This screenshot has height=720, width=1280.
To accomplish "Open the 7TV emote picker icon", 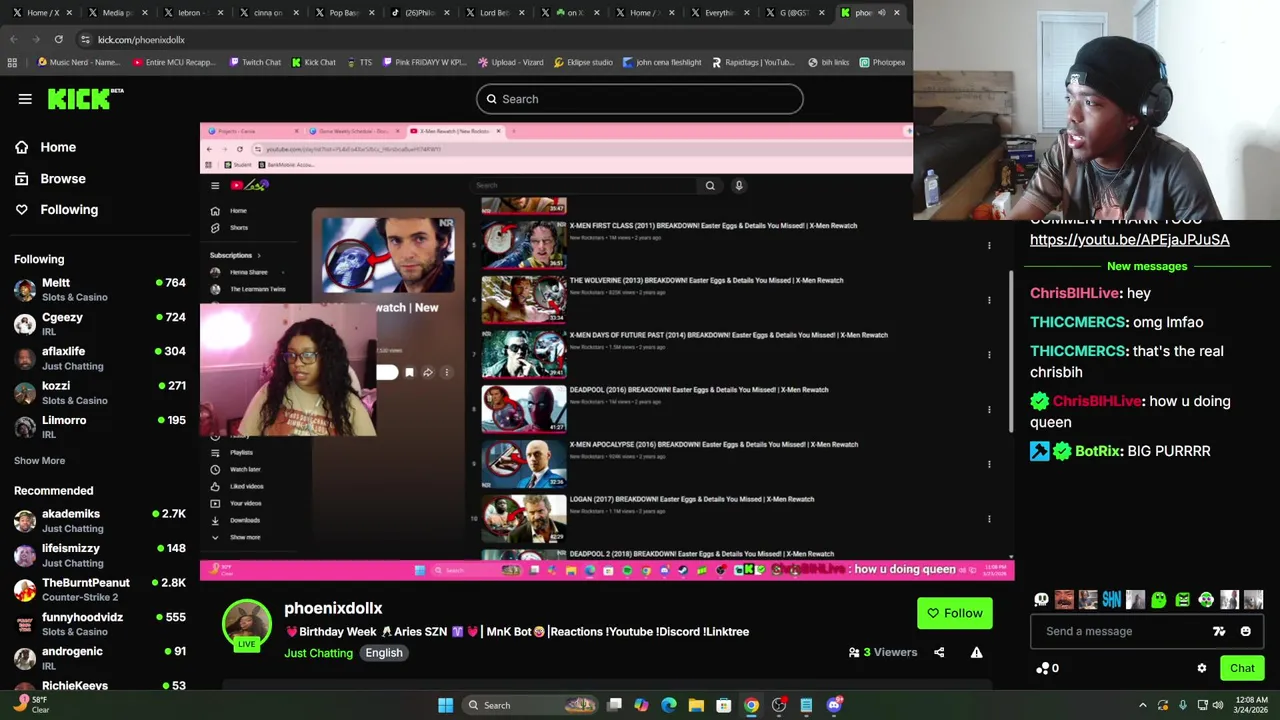I will tap(1219, 631).
